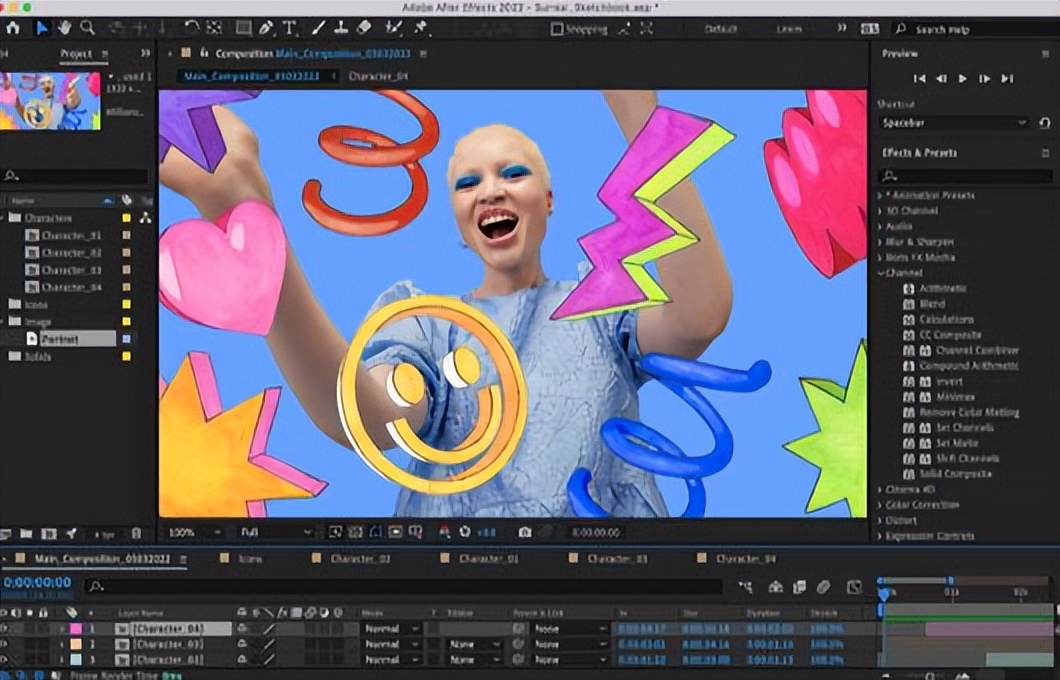Screen dimensions: 1060x680
Task: Choose the Pen tool
Action: coord(267,28)
